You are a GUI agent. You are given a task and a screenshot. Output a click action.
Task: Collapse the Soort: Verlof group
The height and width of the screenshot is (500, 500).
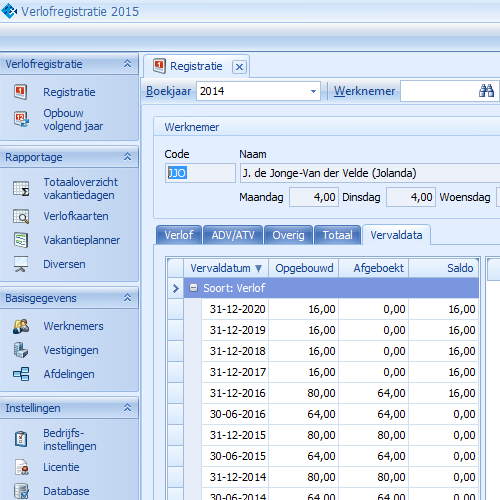[193, 288]
